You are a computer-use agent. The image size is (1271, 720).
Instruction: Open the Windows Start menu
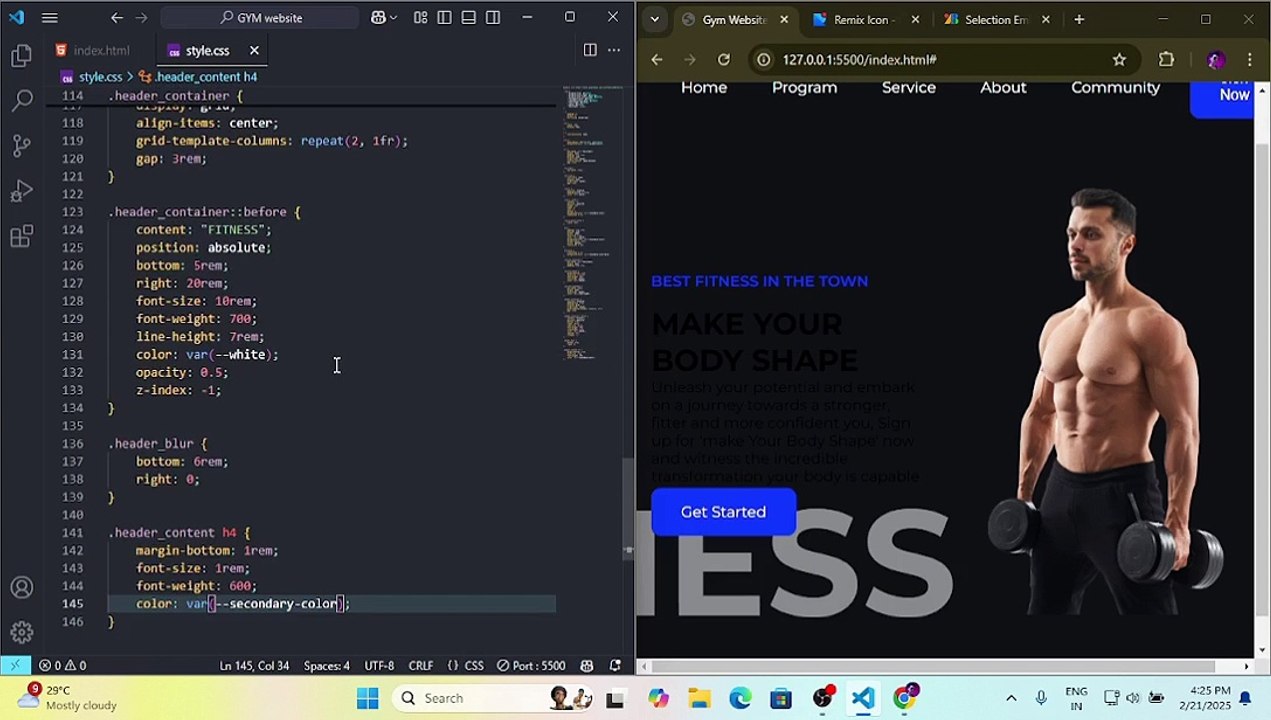pyautogui.click(x=367, y=698)
